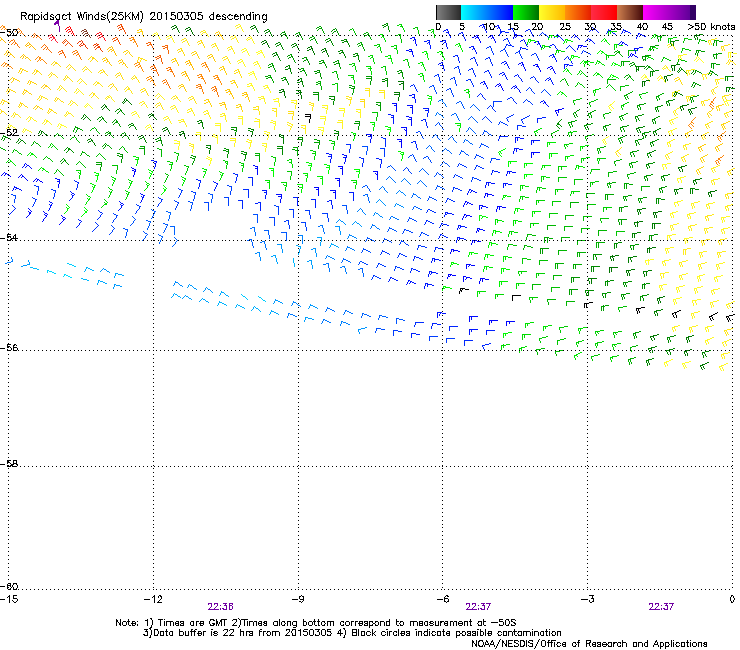740x650 pixels.
Task: Click the cyan-to-blue 5–15 knots color segment
Action: [x=487, y=12]
